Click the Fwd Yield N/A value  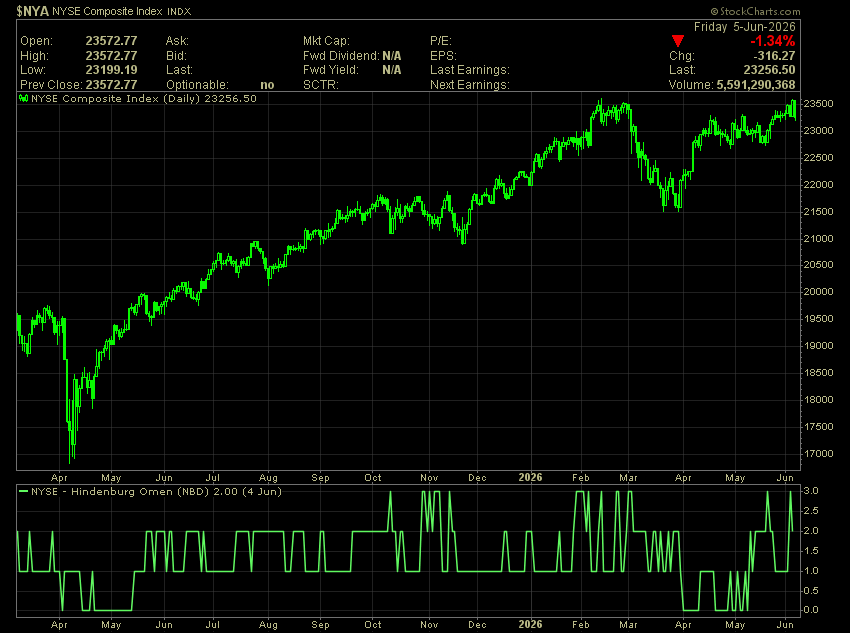[x=392, y=70]
